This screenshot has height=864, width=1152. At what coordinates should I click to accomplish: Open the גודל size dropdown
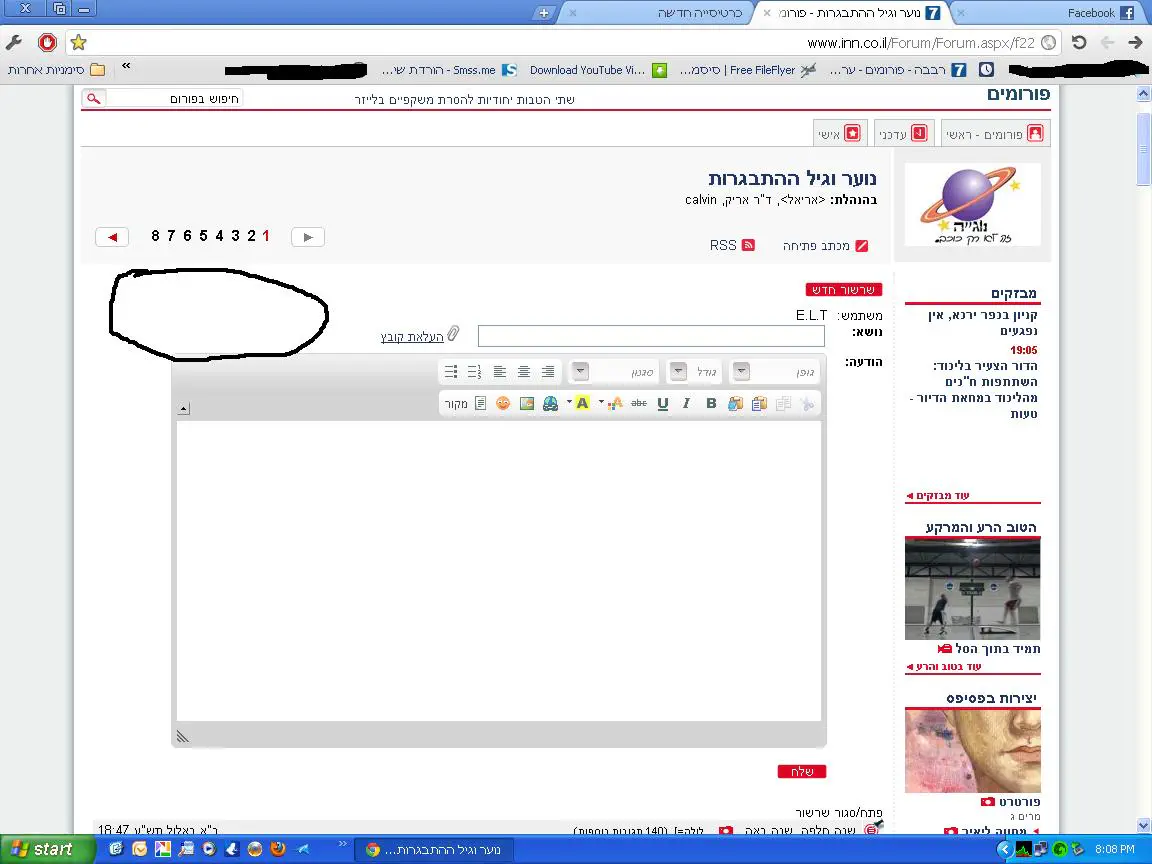click(x=678, y=372)
